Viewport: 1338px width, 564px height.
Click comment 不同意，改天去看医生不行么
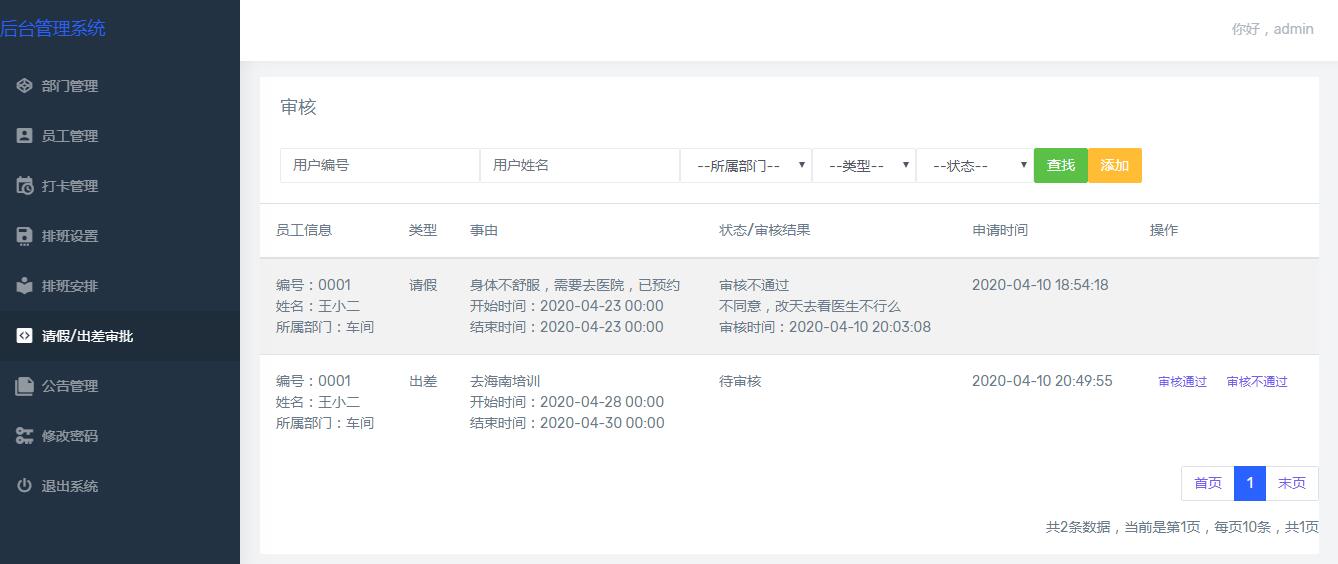810,306
